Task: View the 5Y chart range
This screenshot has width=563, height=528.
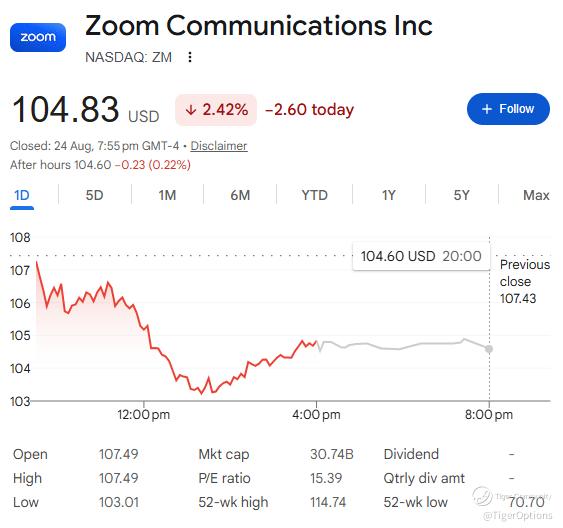Action: point(462,195)
